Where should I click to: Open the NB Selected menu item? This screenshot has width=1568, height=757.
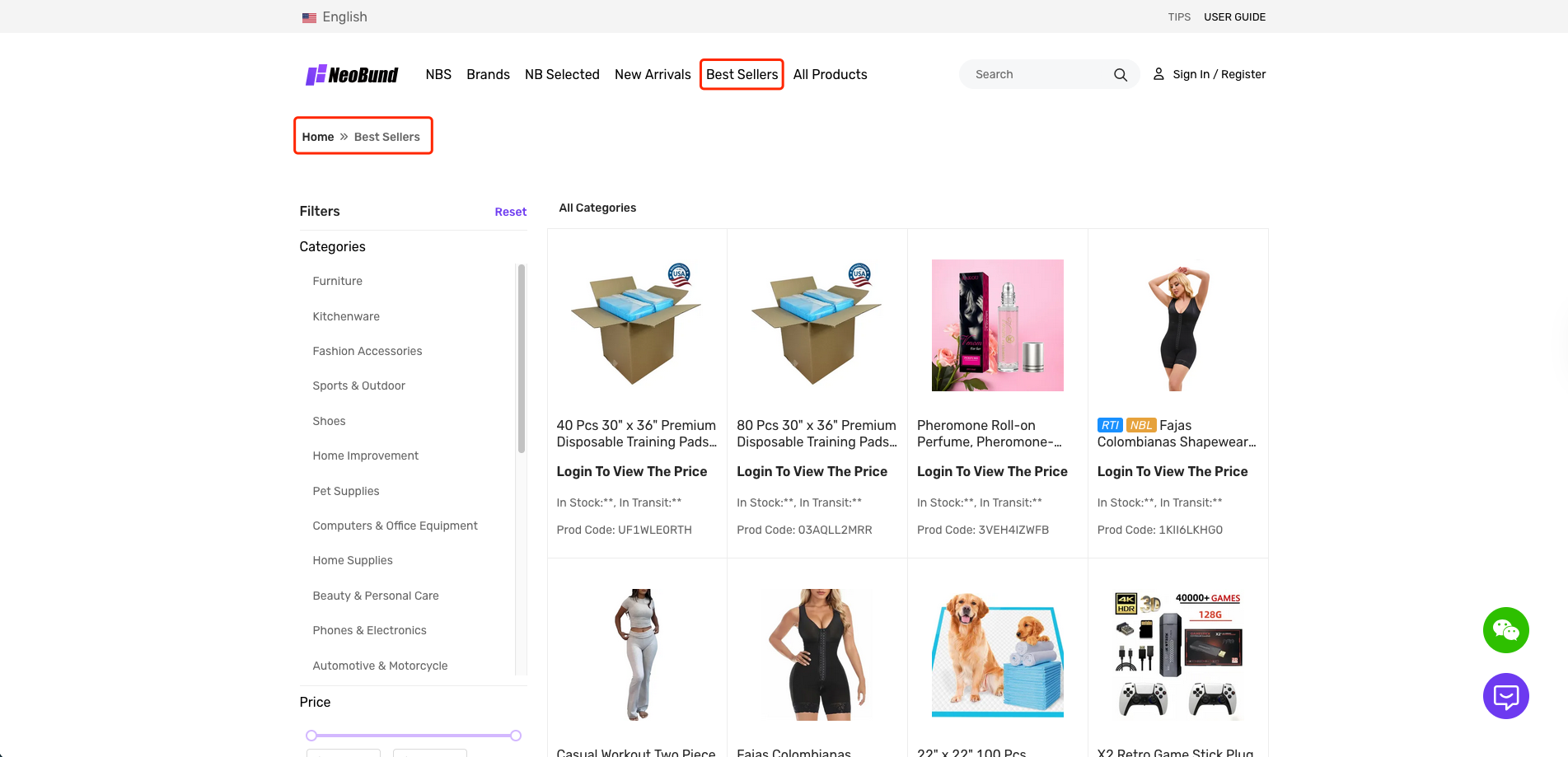[562, 74]
